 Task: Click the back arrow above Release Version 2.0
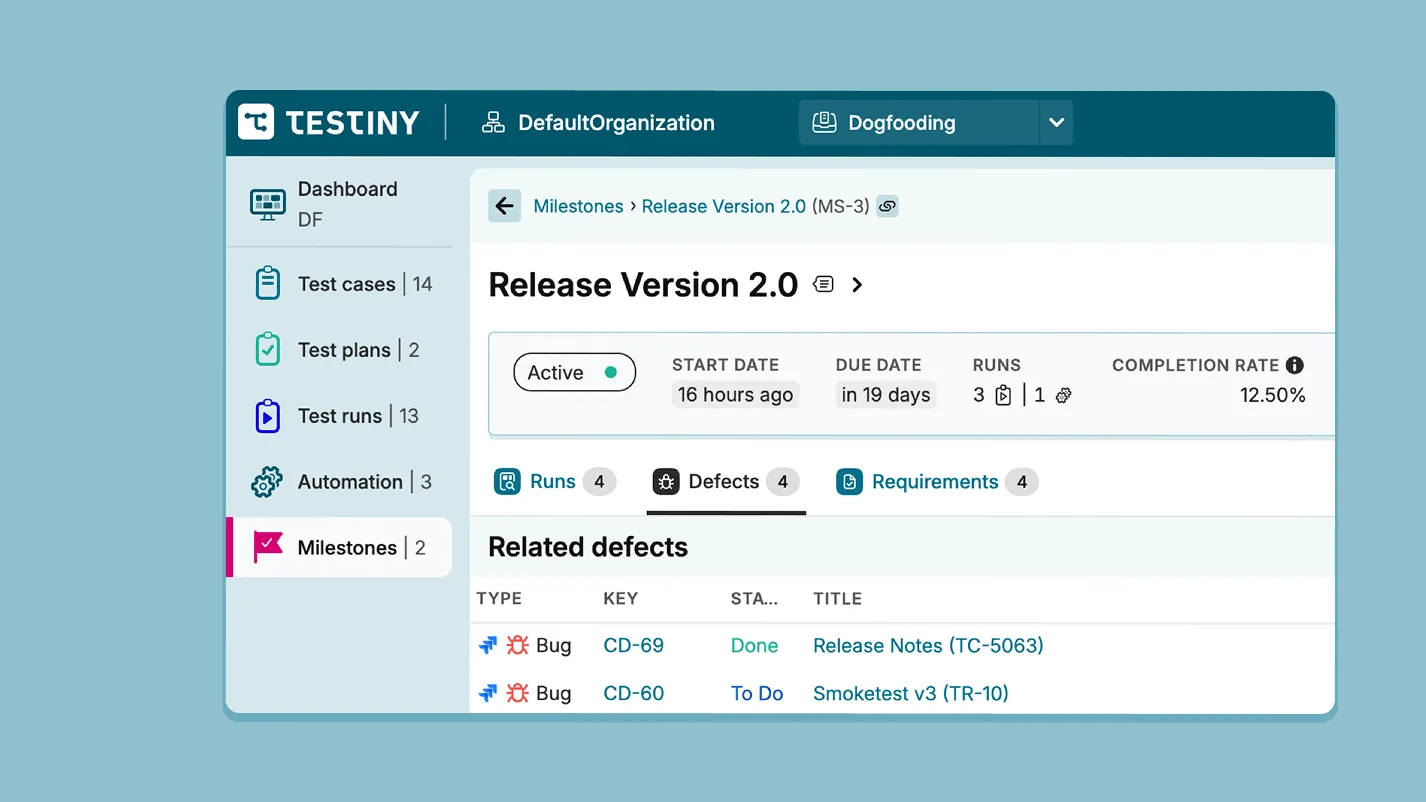tap(504, 206)
